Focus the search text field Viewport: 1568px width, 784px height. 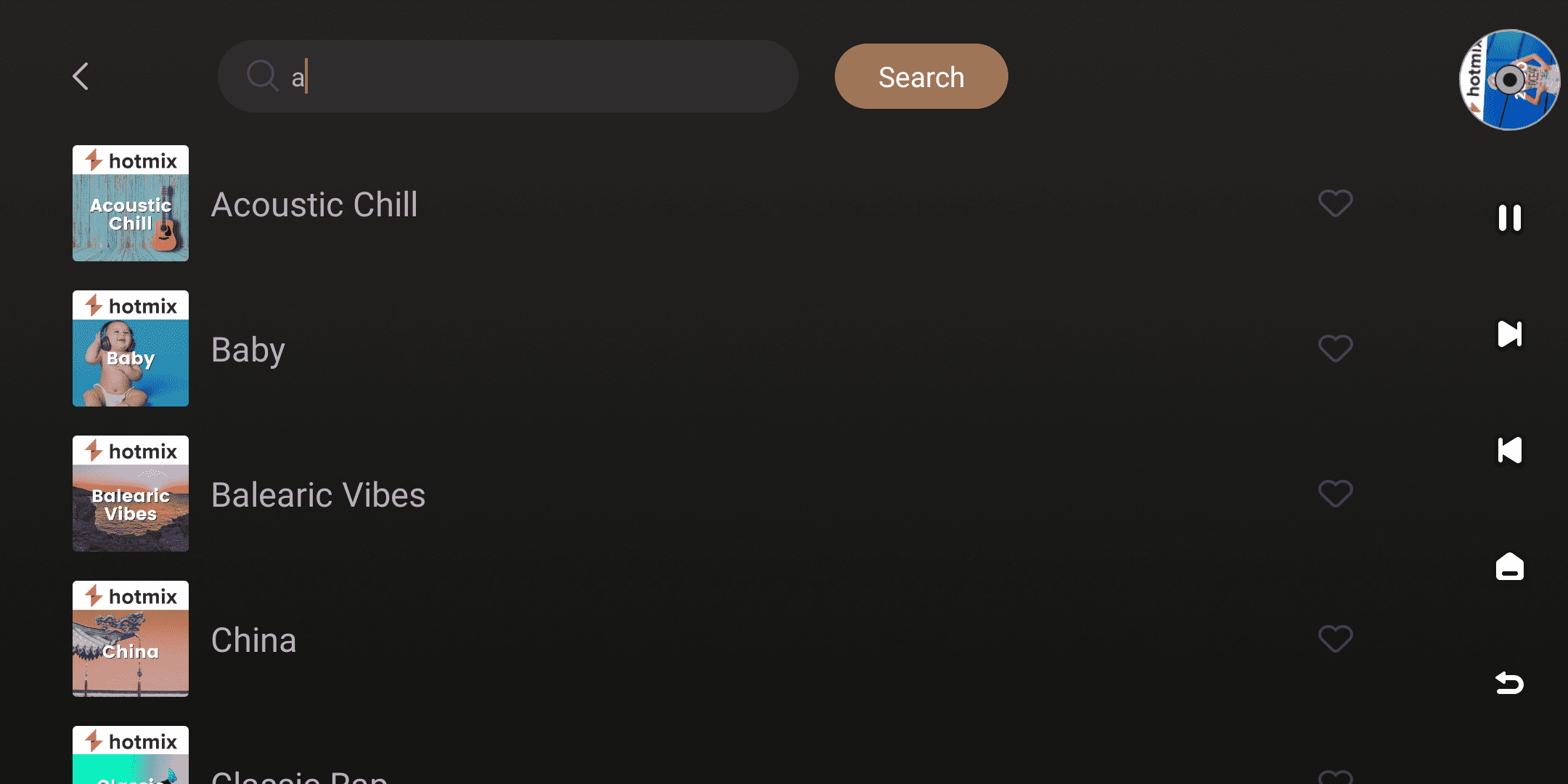pyautogui.click(x=537, y=76)
